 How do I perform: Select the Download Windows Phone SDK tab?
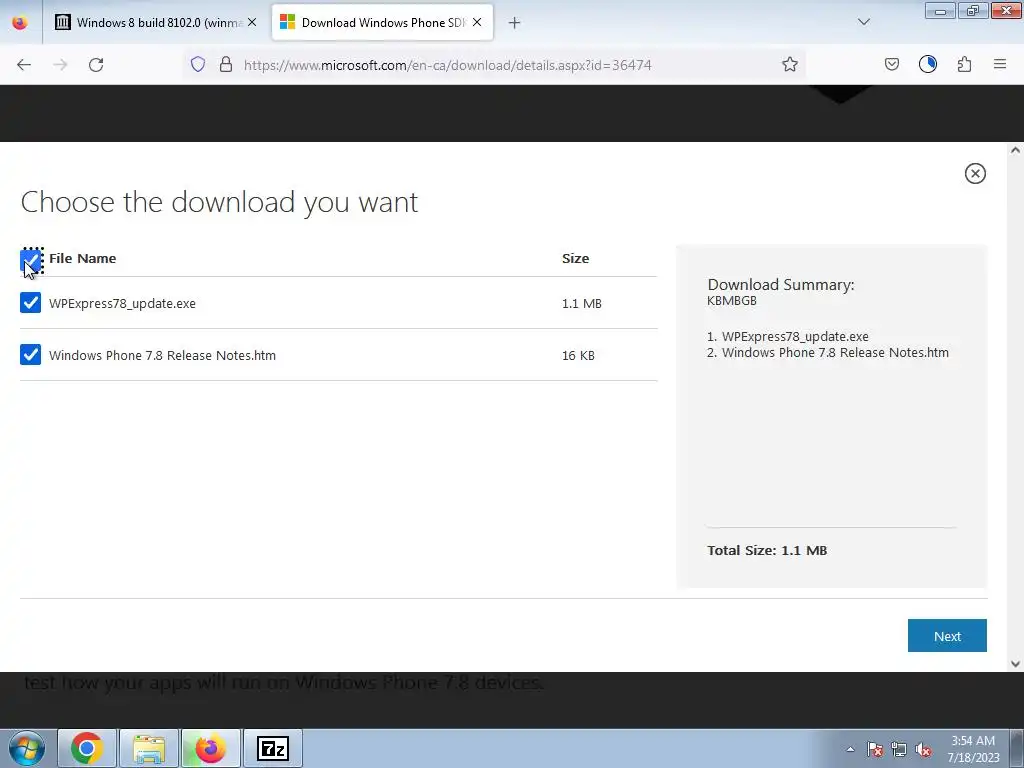pos(383,22)
